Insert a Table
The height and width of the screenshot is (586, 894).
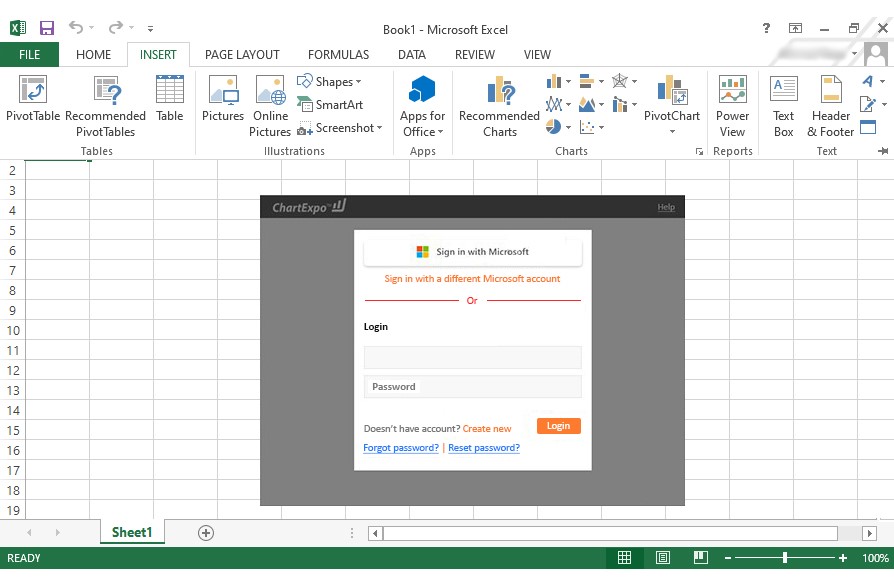[x=170, y=99]
